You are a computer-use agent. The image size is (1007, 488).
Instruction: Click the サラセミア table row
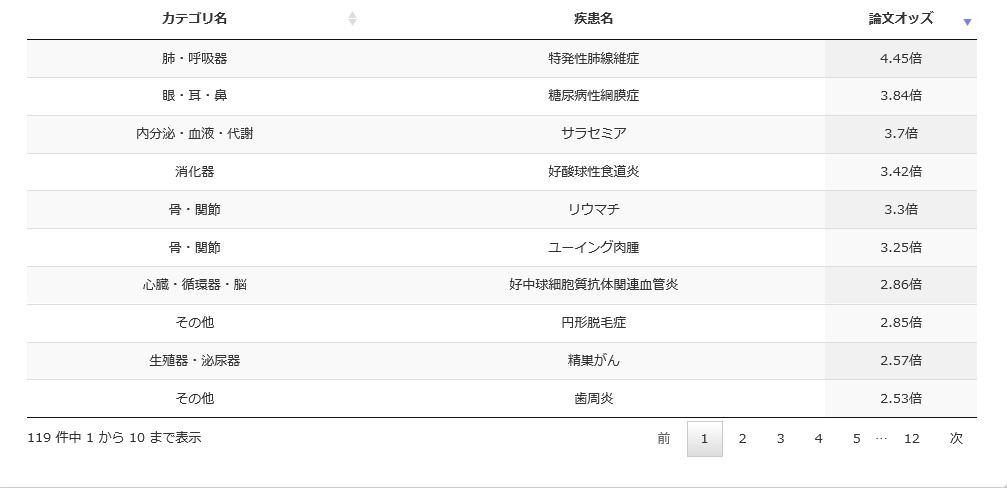(502, 134)
